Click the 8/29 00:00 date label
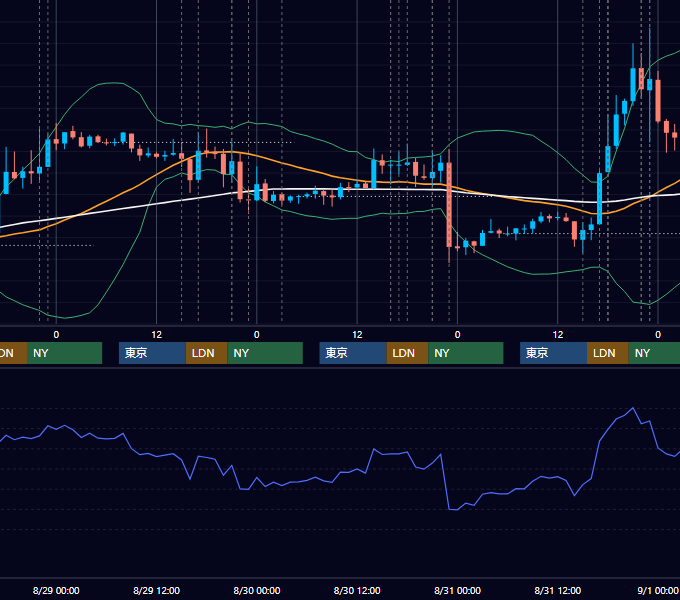This screenshot has width=680, height=600. [x=56, y=590]
